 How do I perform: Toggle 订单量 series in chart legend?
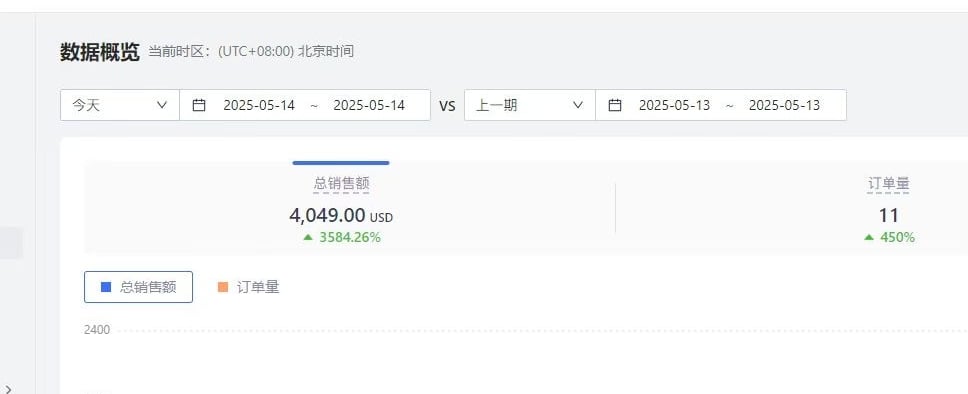click(x=249, y=287)
